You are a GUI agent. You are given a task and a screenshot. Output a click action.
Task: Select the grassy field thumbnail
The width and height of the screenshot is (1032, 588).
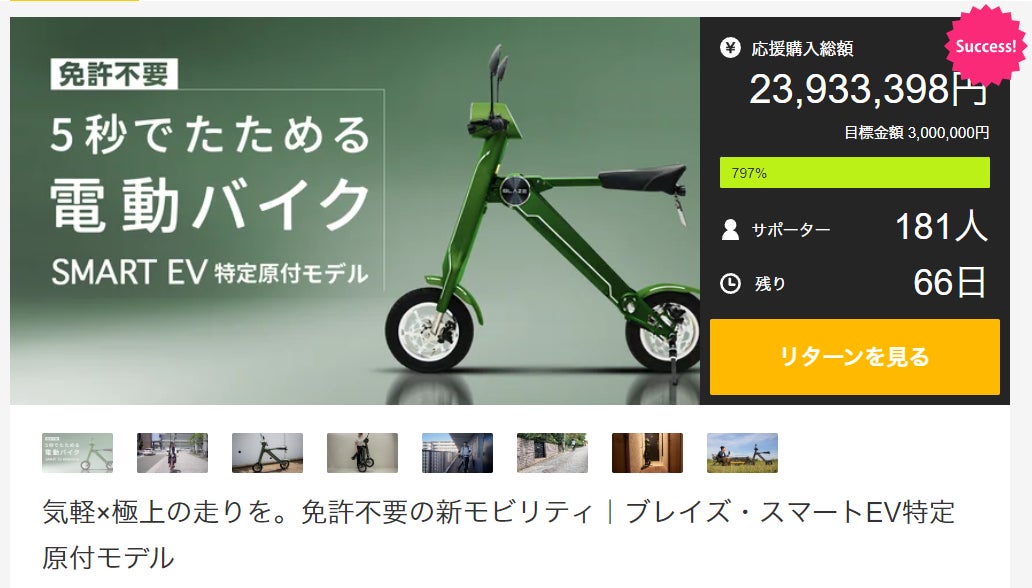point(742,453)
